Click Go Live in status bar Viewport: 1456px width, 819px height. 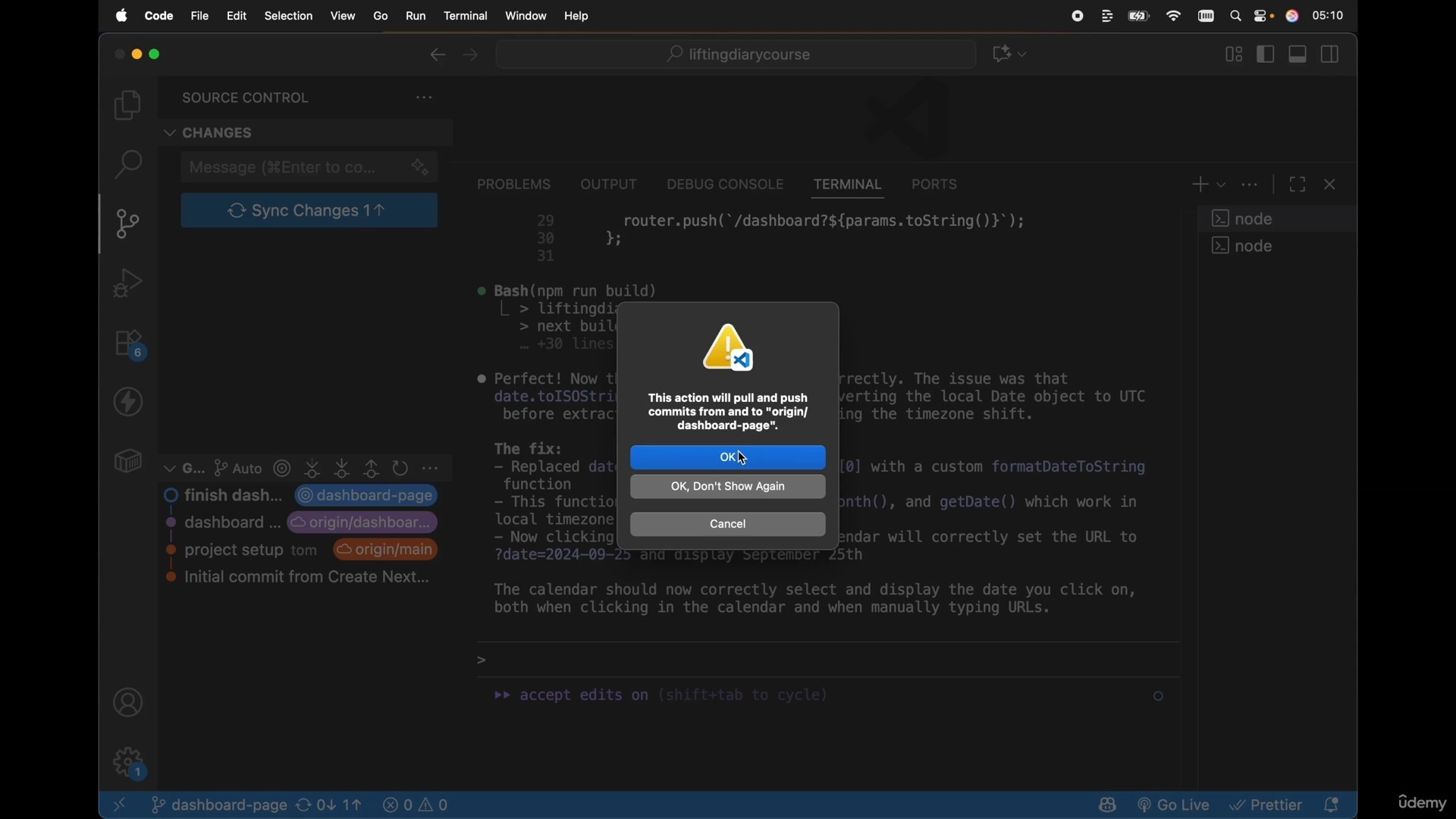[1177, 807]
